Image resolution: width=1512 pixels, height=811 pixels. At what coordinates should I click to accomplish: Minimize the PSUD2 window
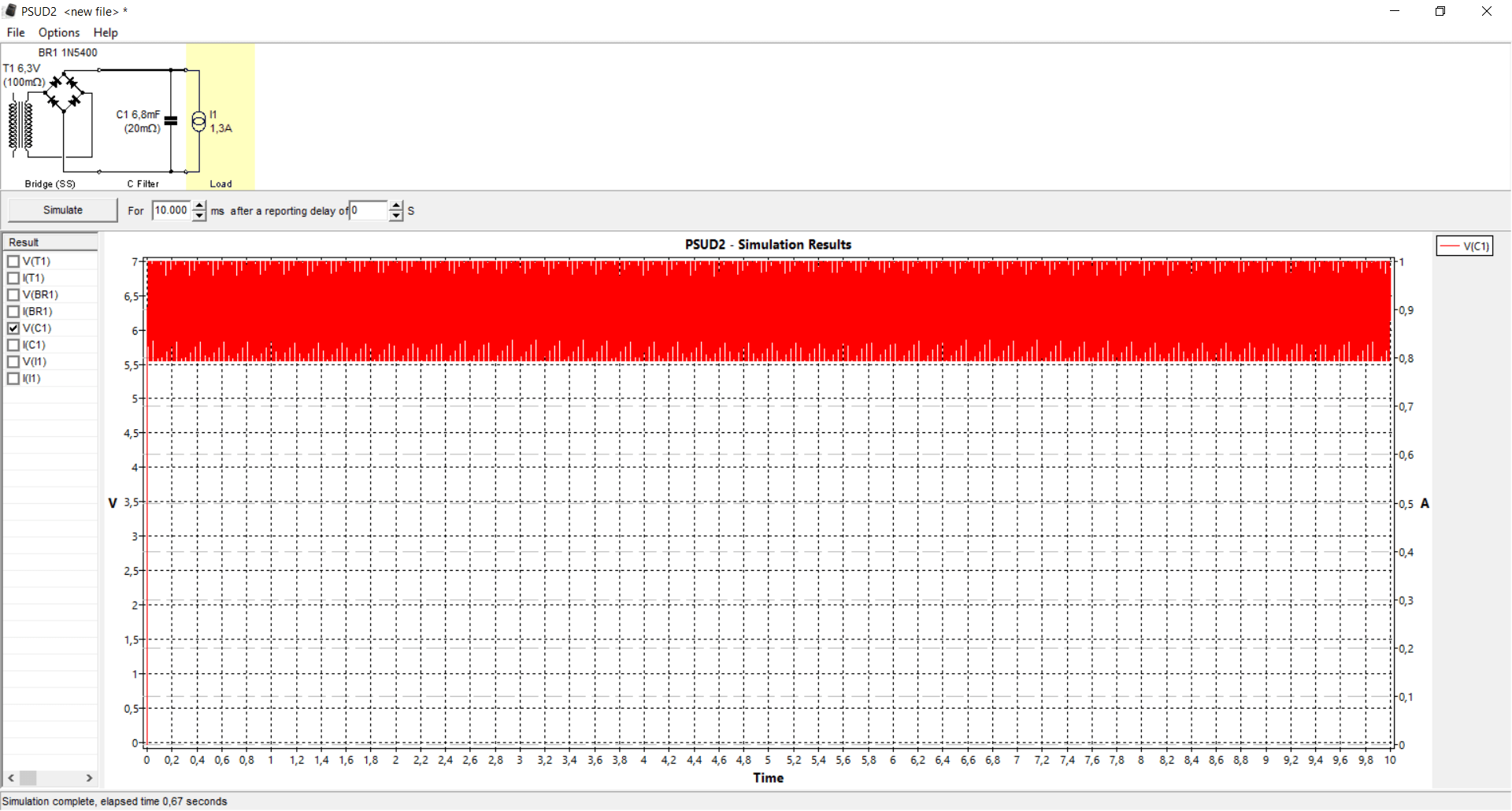point(1395,11)
